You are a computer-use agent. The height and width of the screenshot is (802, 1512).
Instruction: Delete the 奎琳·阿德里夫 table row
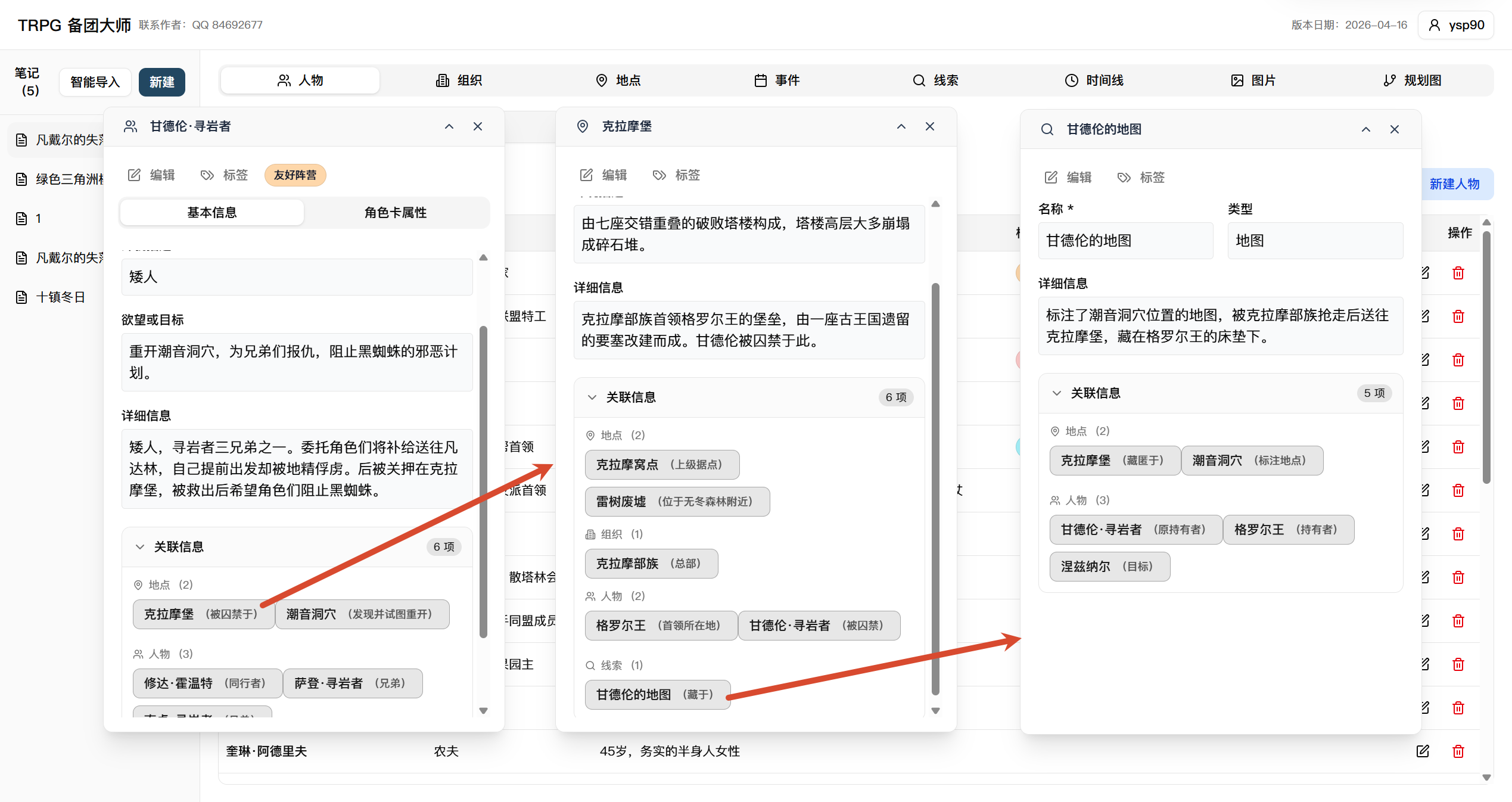[x=1458, y=751]
